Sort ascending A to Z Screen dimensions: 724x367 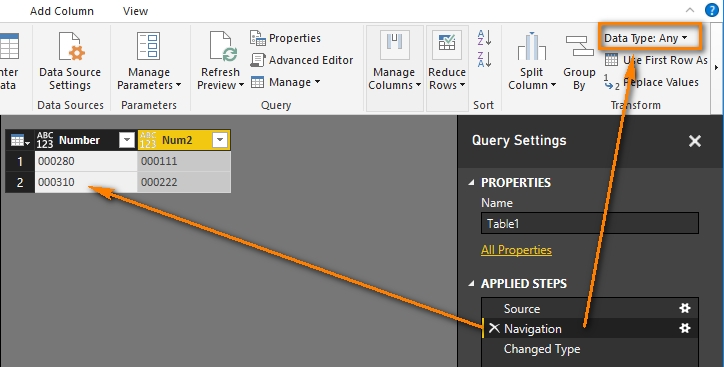coord(484,38)
